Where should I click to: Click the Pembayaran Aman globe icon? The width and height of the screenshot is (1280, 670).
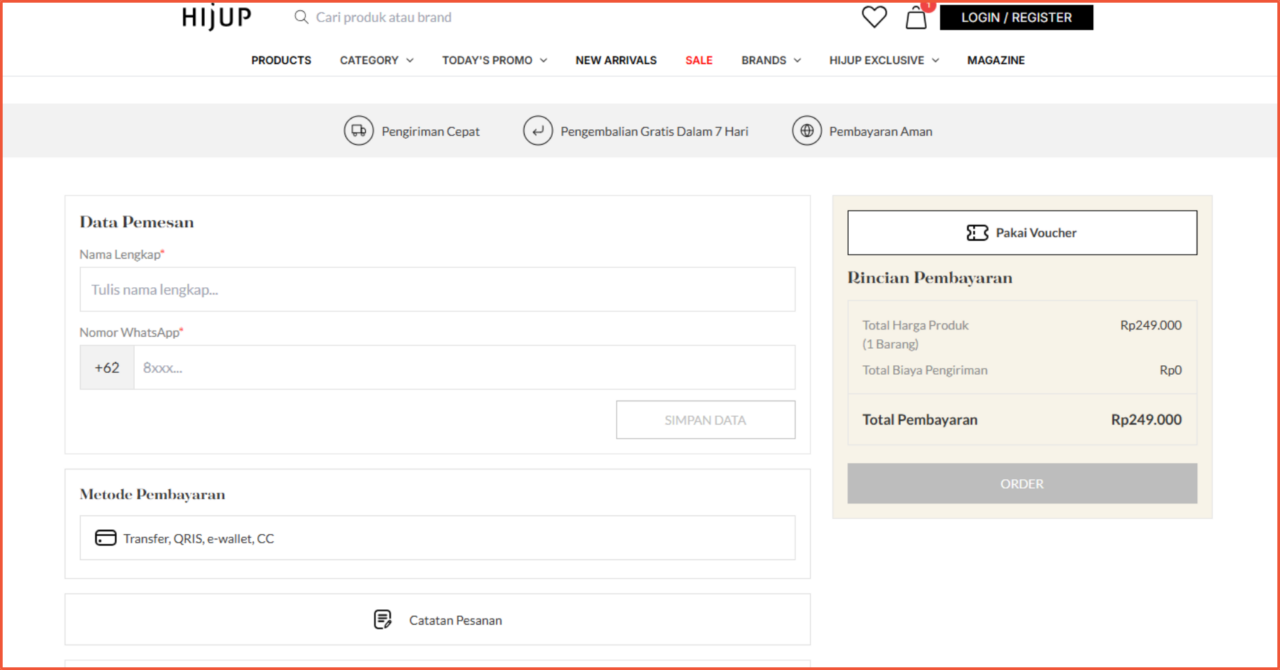click(807, 131)
